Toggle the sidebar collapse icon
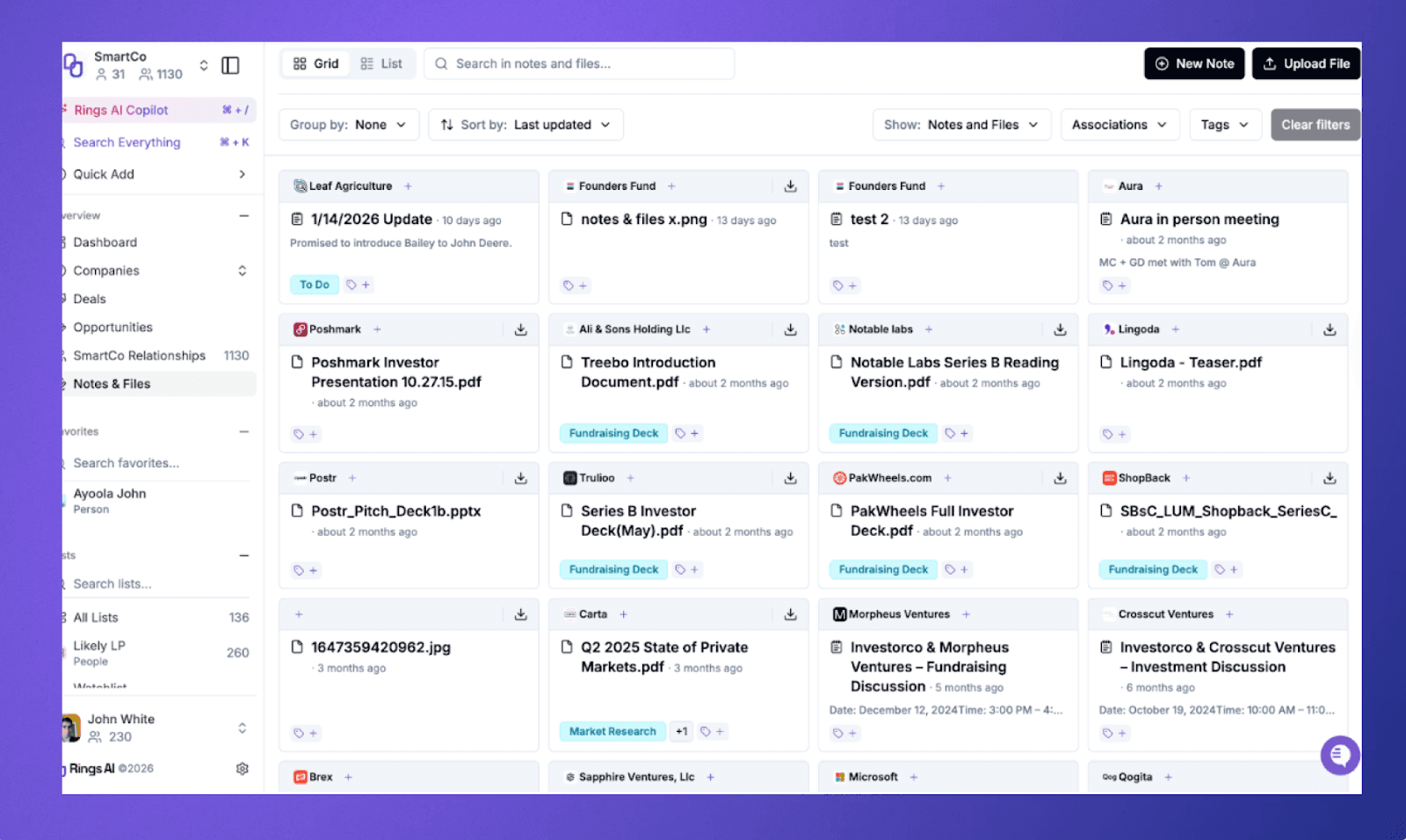 click(x=230, y=65)
